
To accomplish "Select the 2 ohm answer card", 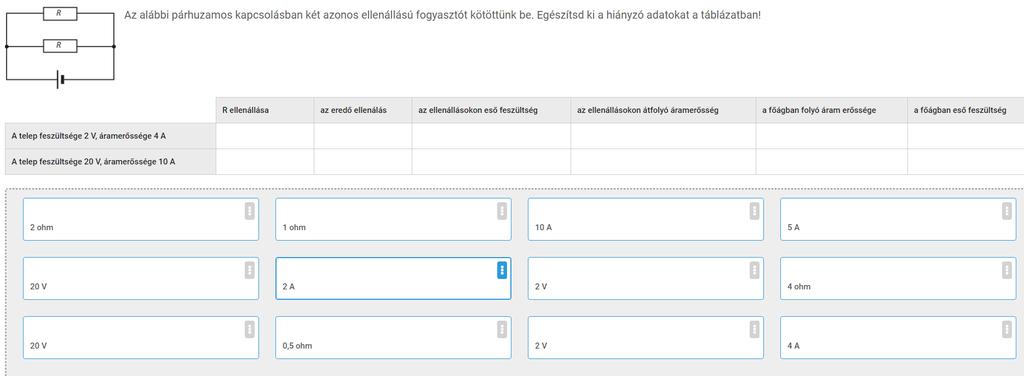I will tap(140, 219).
